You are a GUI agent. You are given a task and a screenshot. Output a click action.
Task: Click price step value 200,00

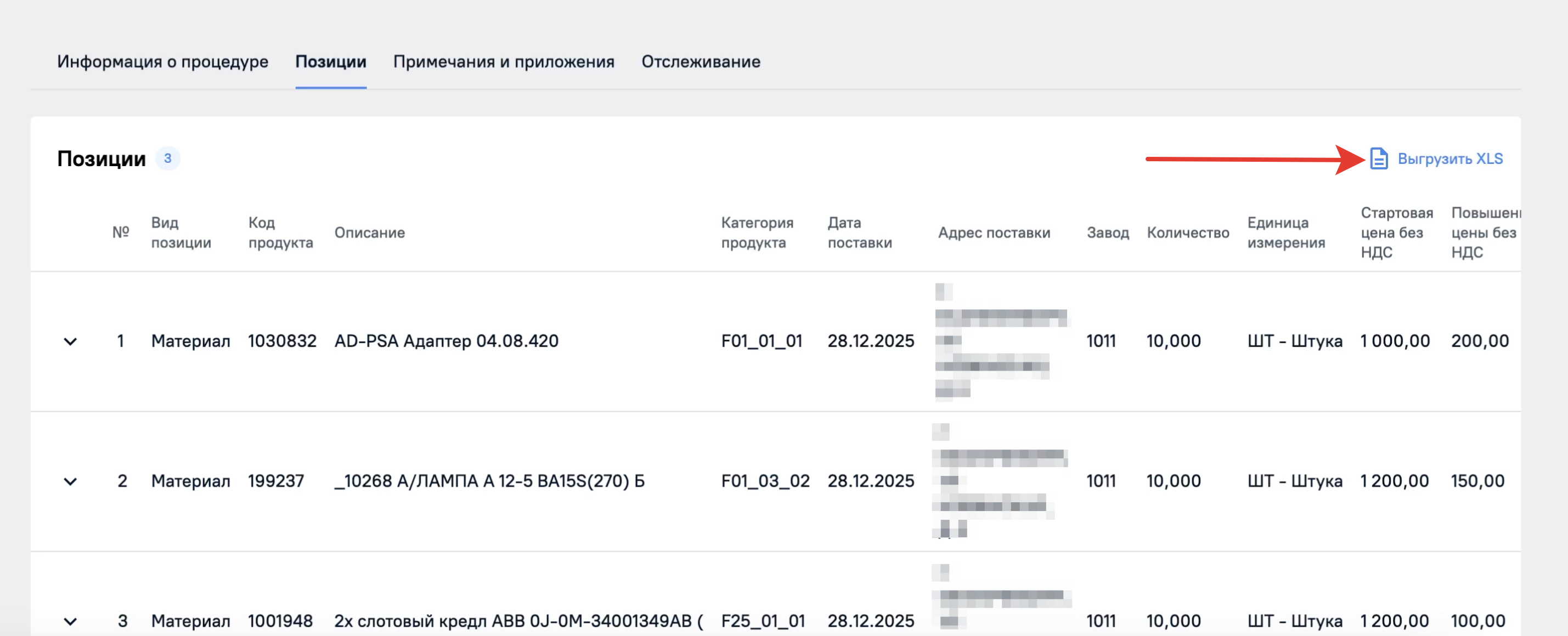(x=1480, y=340)
